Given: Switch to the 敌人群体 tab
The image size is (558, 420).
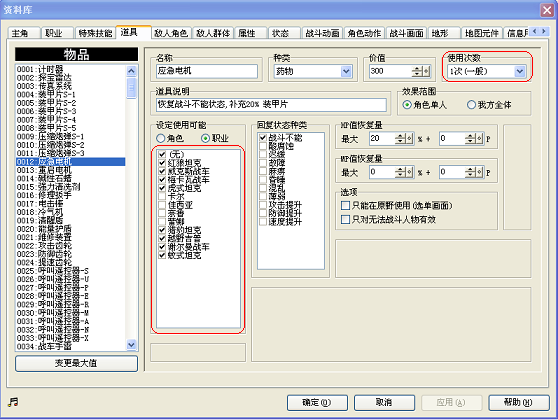Looking at the screenshot, I should [x=213, y=33].
